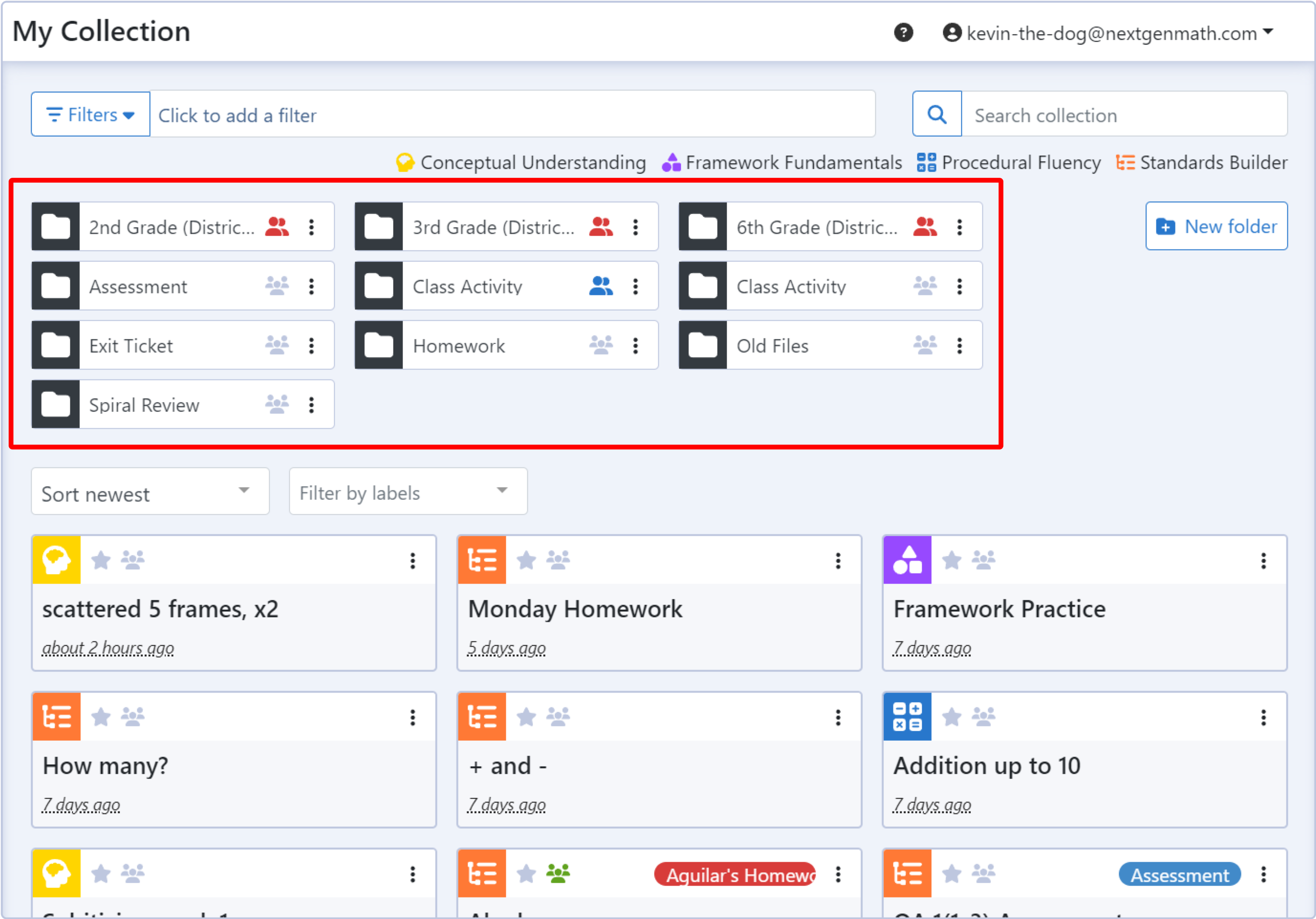
Task: Click the blue sharing icon on Class Activity folder
Action: (601, 286)
